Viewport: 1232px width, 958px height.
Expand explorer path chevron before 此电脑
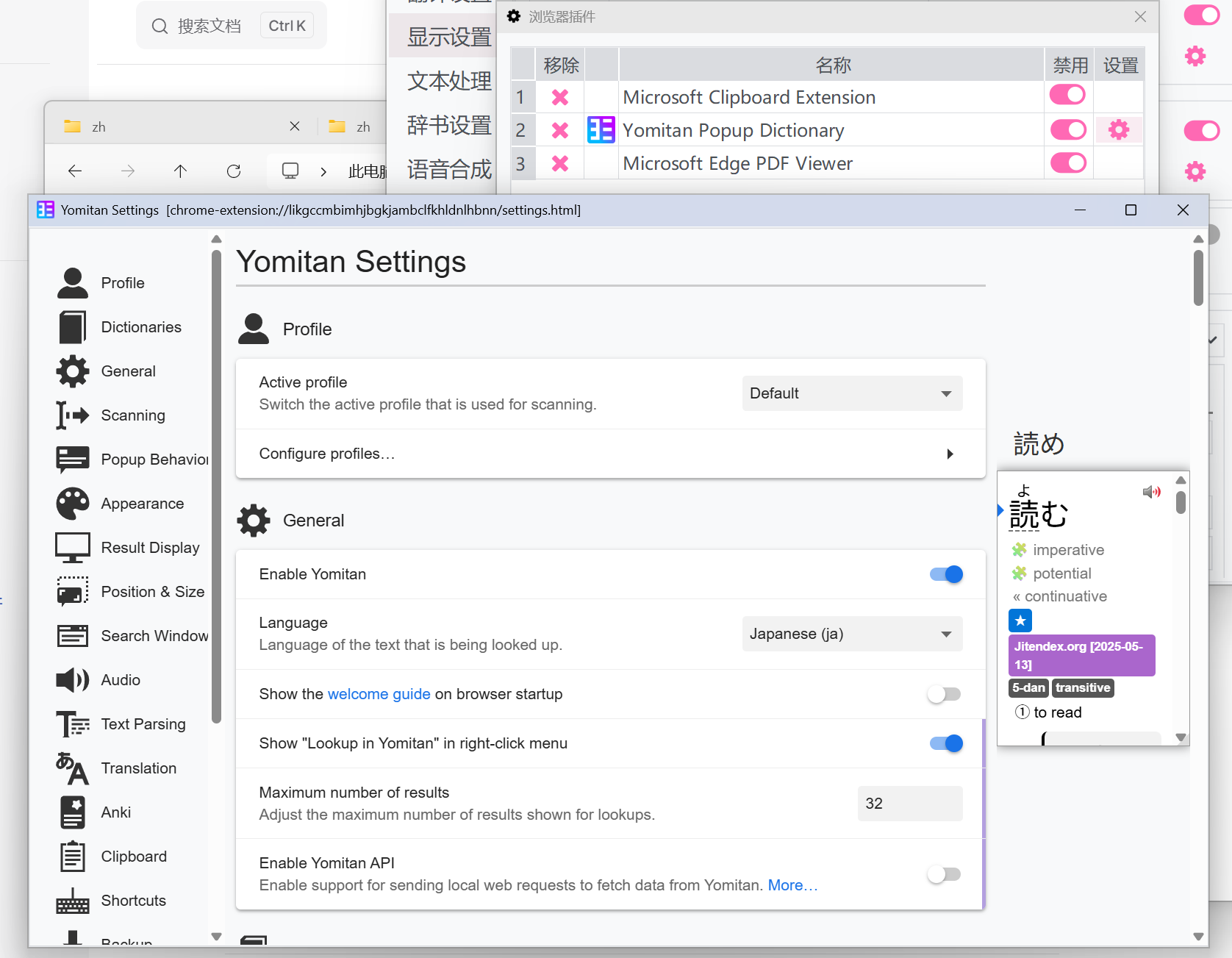coord(323,172)
